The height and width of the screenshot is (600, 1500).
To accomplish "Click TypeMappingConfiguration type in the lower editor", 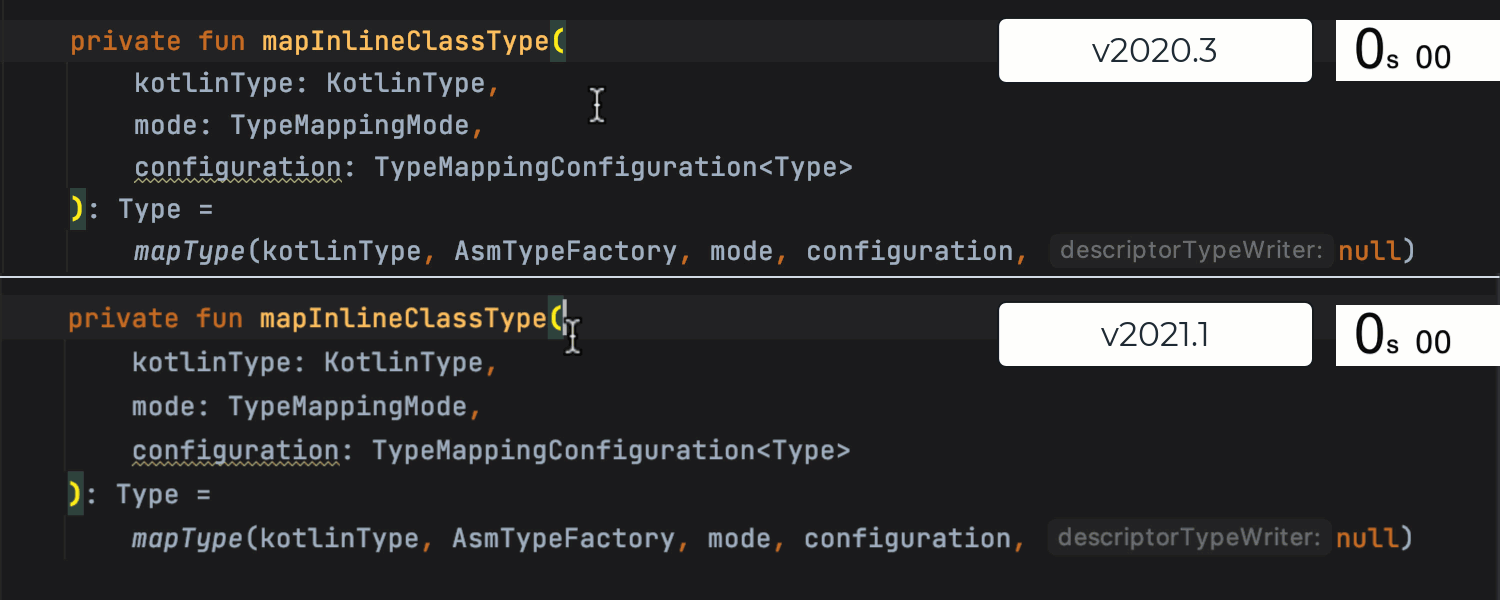I will (563, 451).
